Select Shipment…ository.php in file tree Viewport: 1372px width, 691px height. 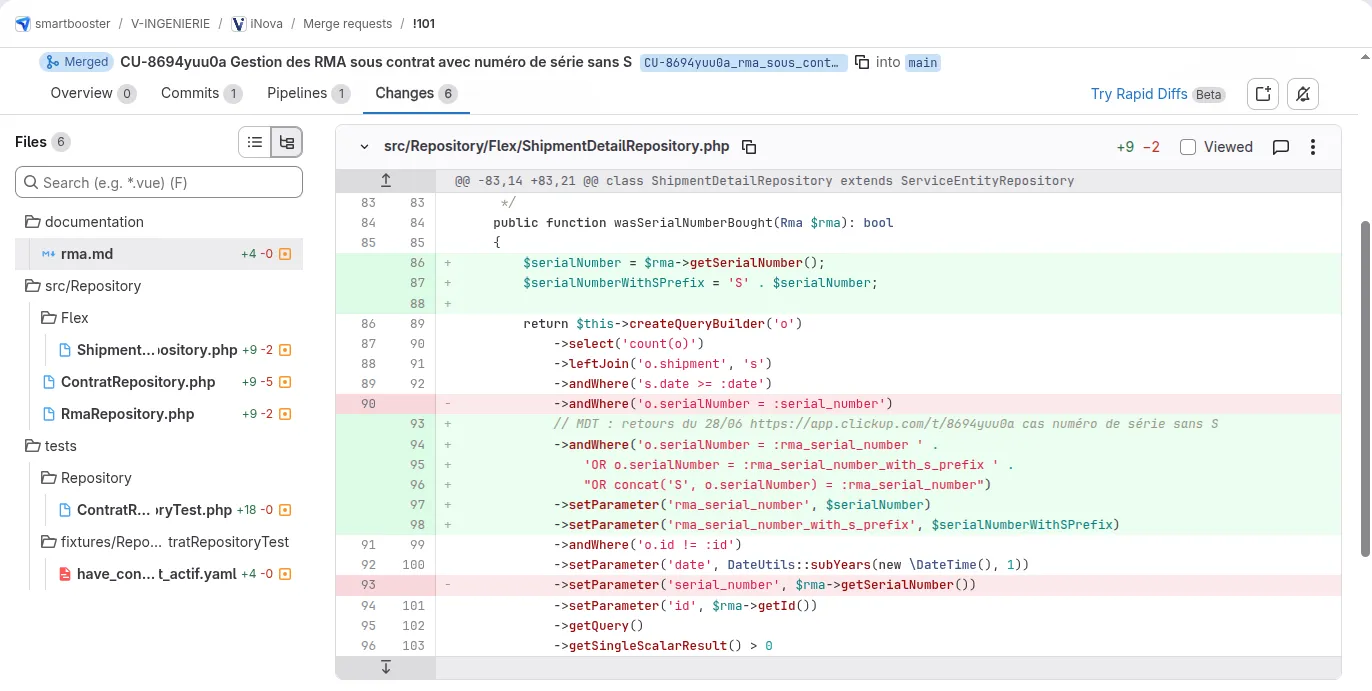159,350
